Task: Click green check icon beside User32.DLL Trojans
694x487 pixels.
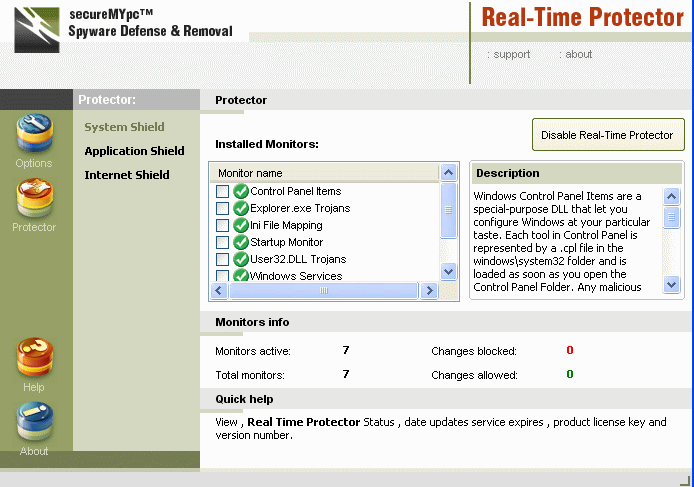Action: pos(241,259)
